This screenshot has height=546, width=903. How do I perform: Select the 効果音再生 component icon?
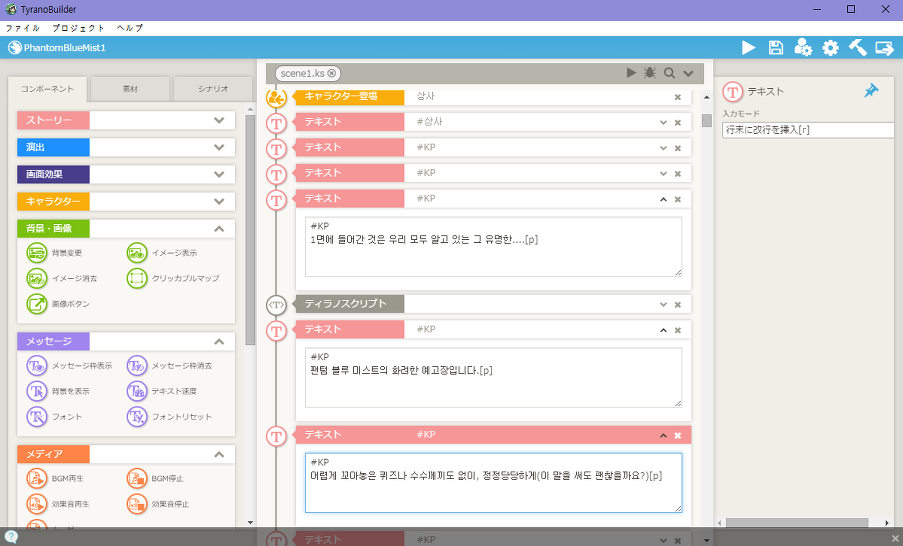click(37, 504)
